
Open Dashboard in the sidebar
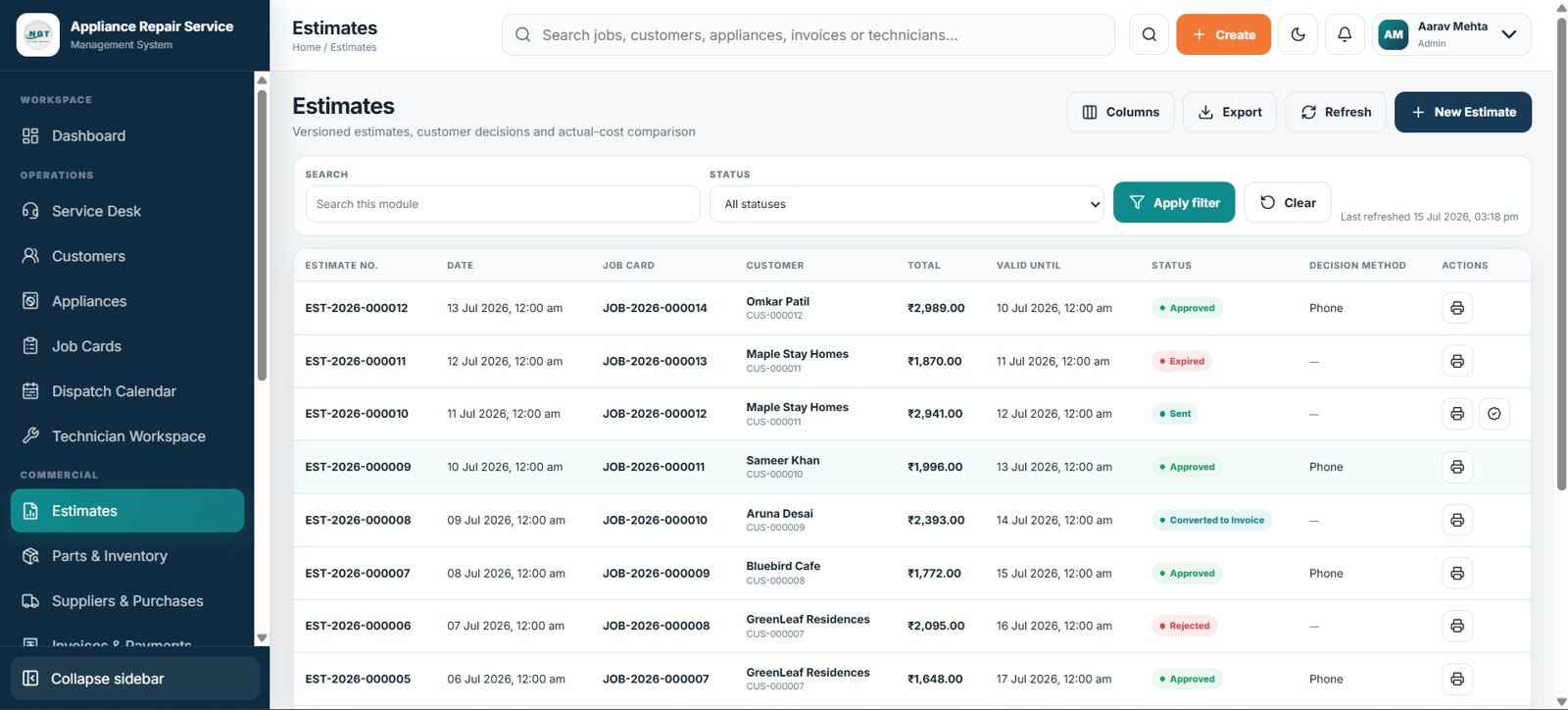coord(127,135)
